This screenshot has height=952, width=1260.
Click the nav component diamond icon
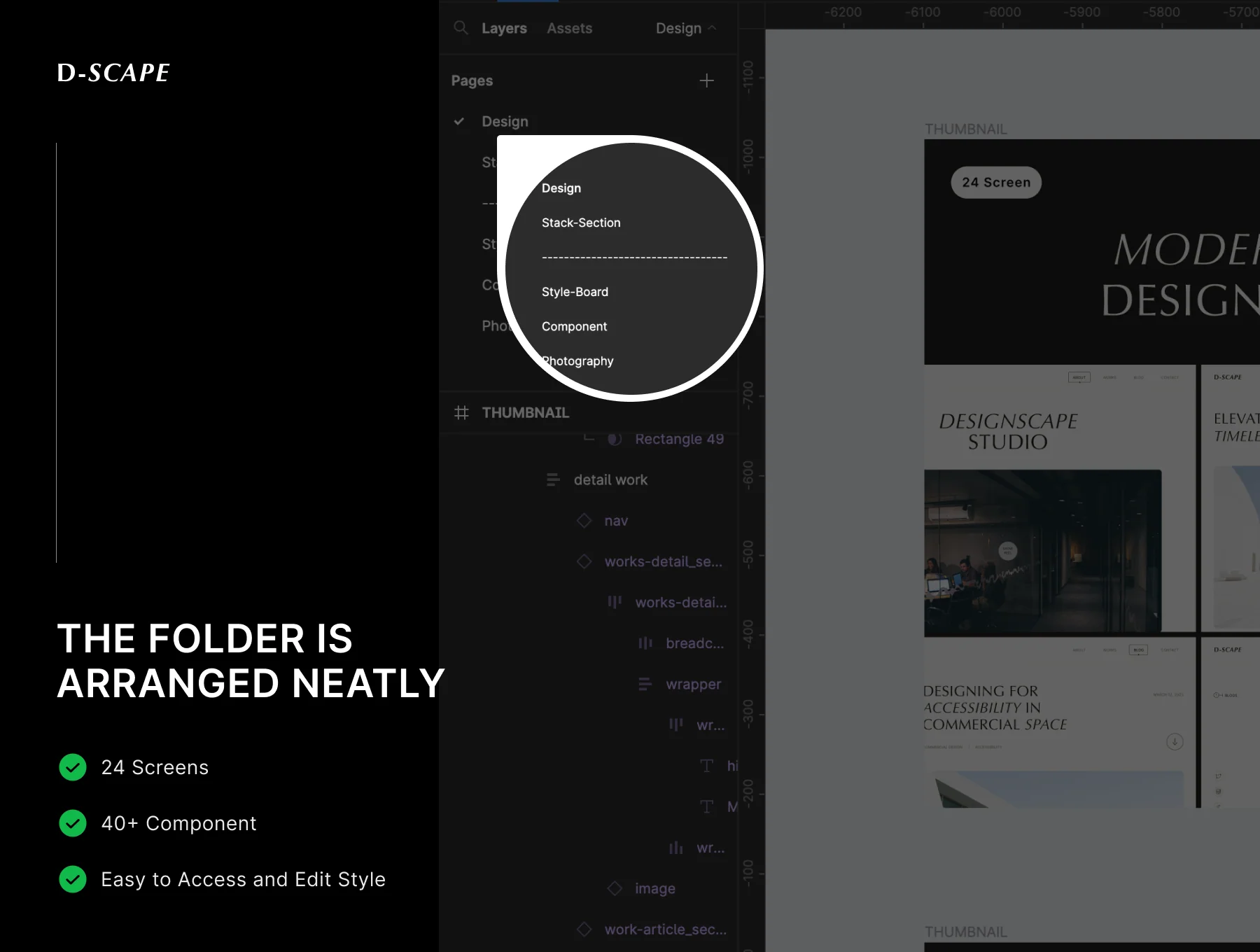point(584,520)
